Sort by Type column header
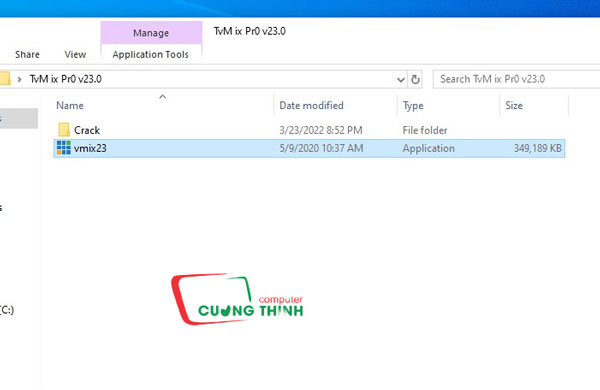Viewport: 600px width, 390px height. coord(413,105)
